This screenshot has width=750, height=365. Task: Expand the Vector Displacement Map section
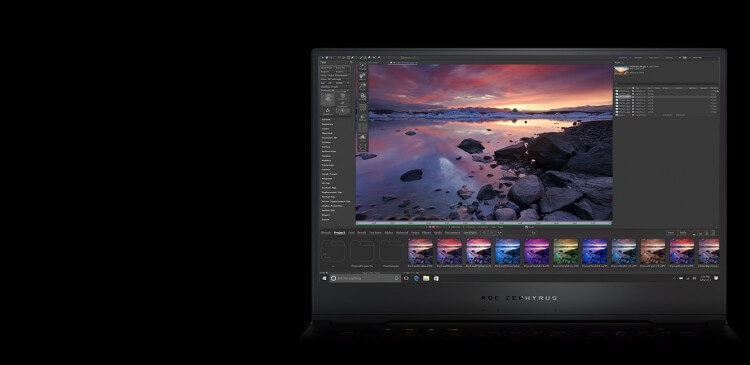coord(336,201)
